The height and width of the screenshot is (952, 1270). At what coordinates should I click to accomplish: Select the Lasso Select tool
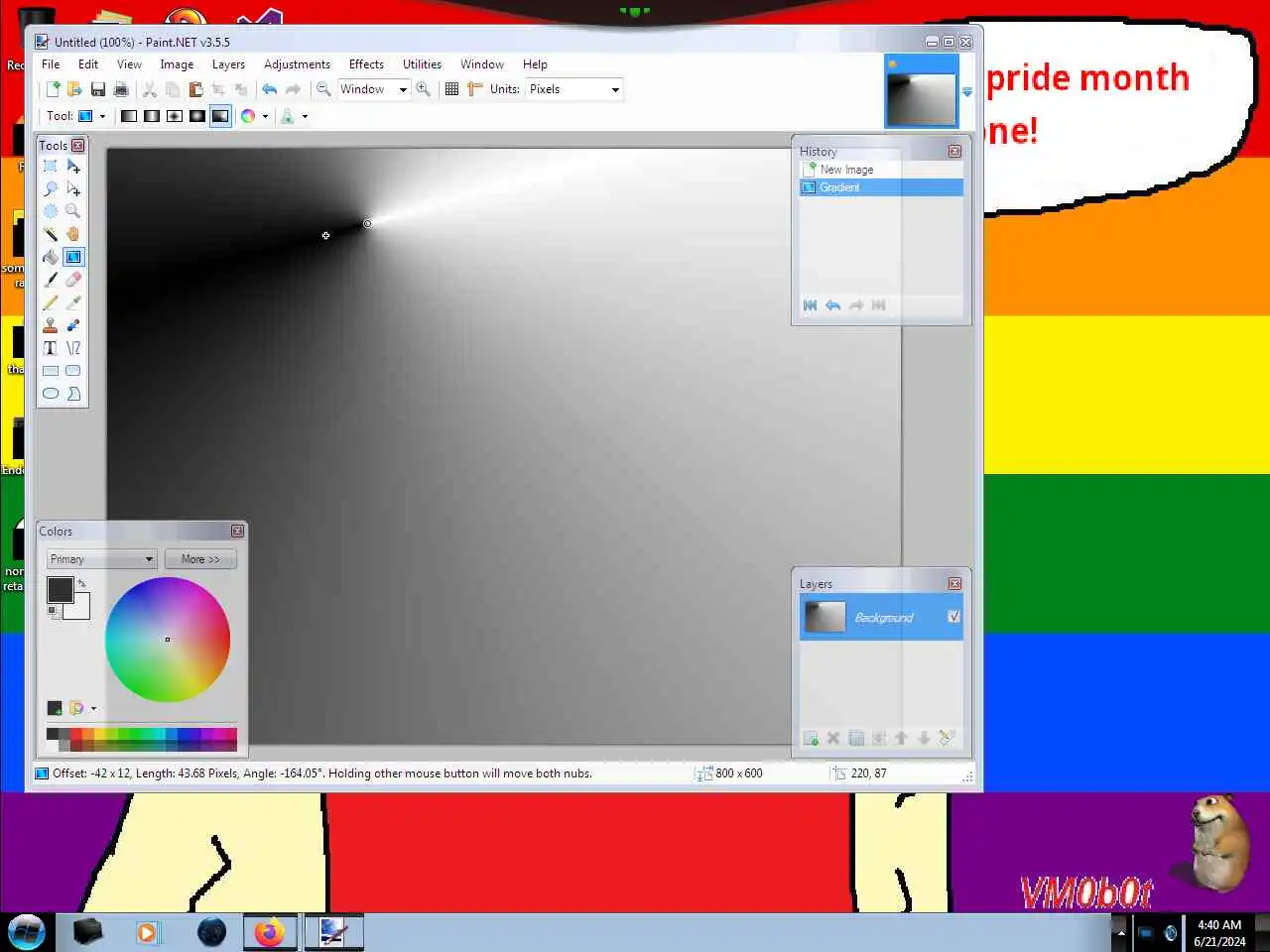51,188
